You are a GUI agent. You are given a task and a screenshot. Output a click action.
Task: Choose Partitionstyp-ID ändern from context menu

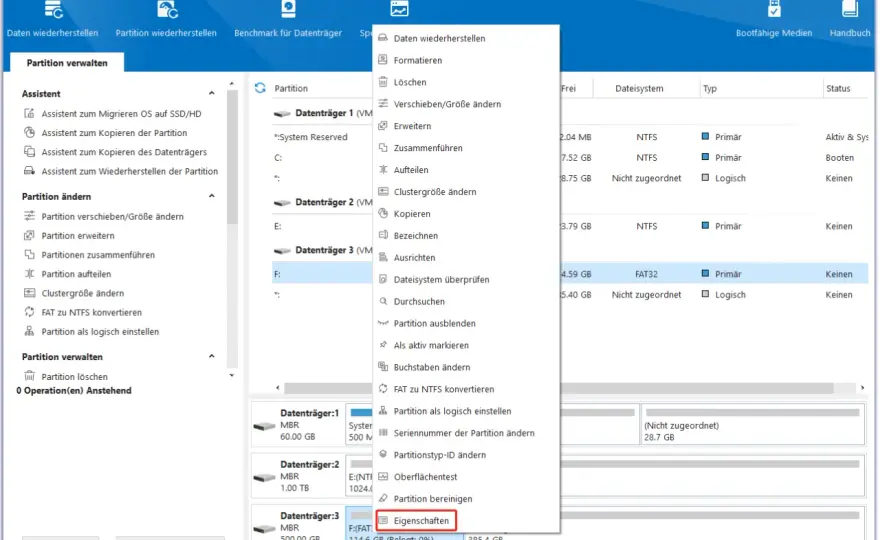tap(466, 454)
